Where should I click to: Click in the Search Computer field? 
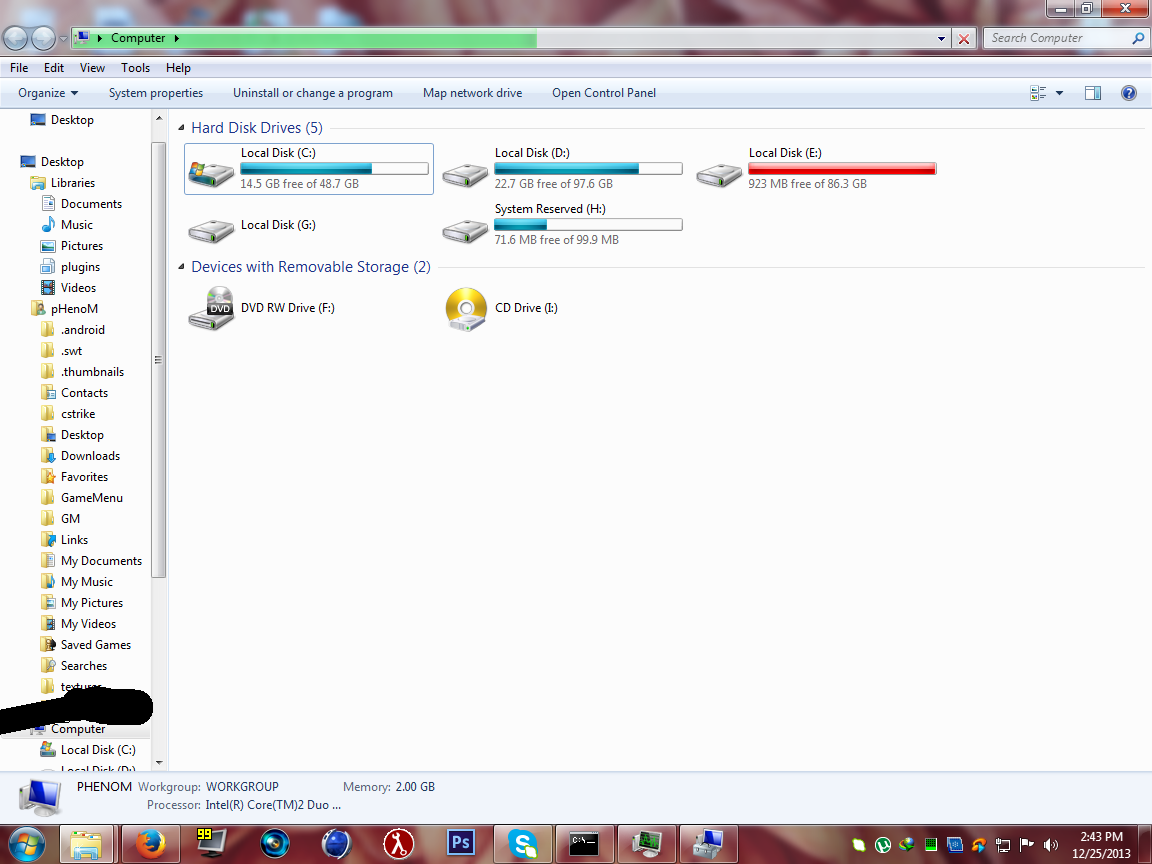point(1058,38)
